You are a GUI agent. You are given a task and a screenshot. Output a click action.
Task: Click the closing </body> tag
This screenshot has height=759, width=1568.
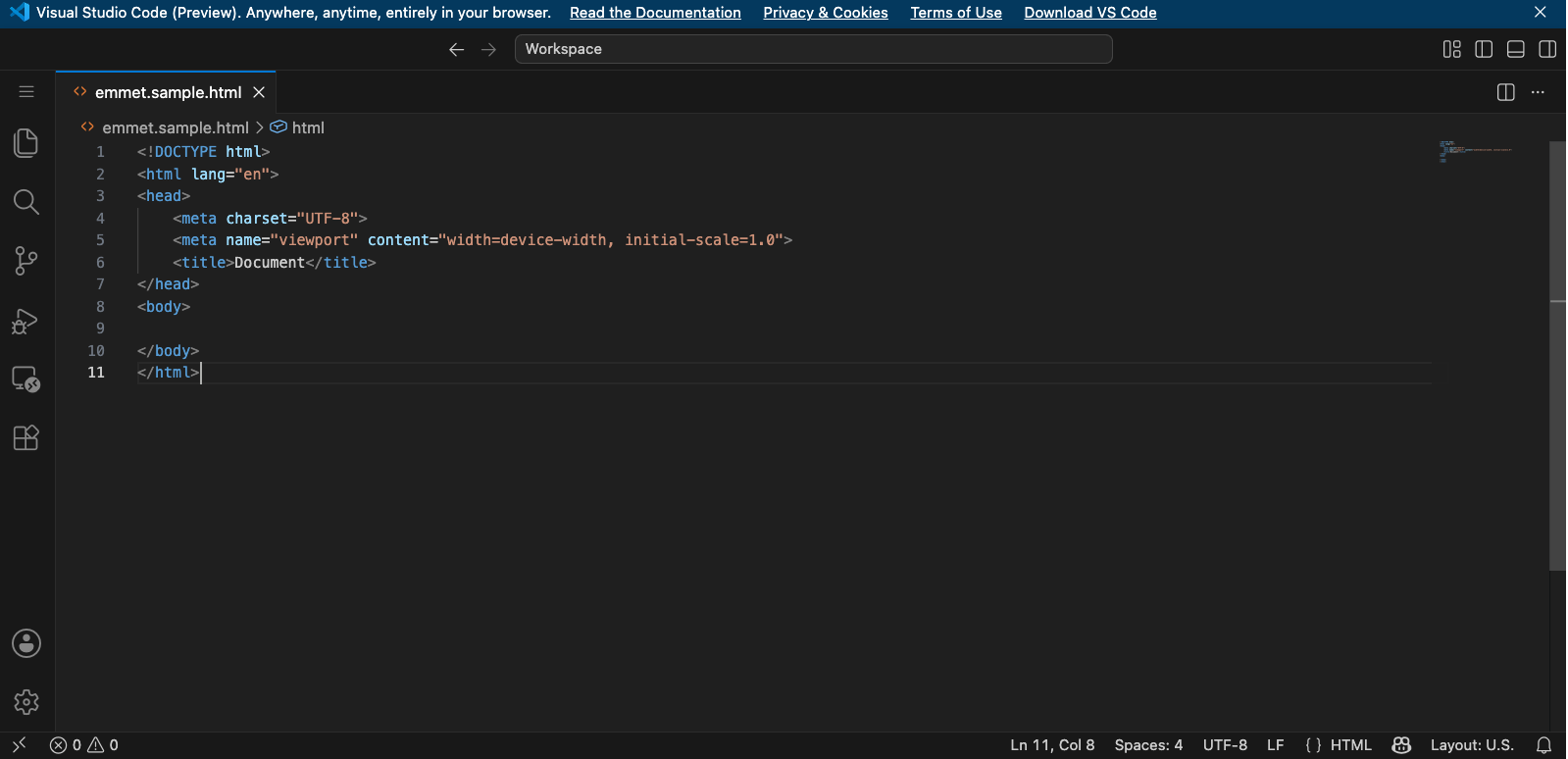pos(168,351)
